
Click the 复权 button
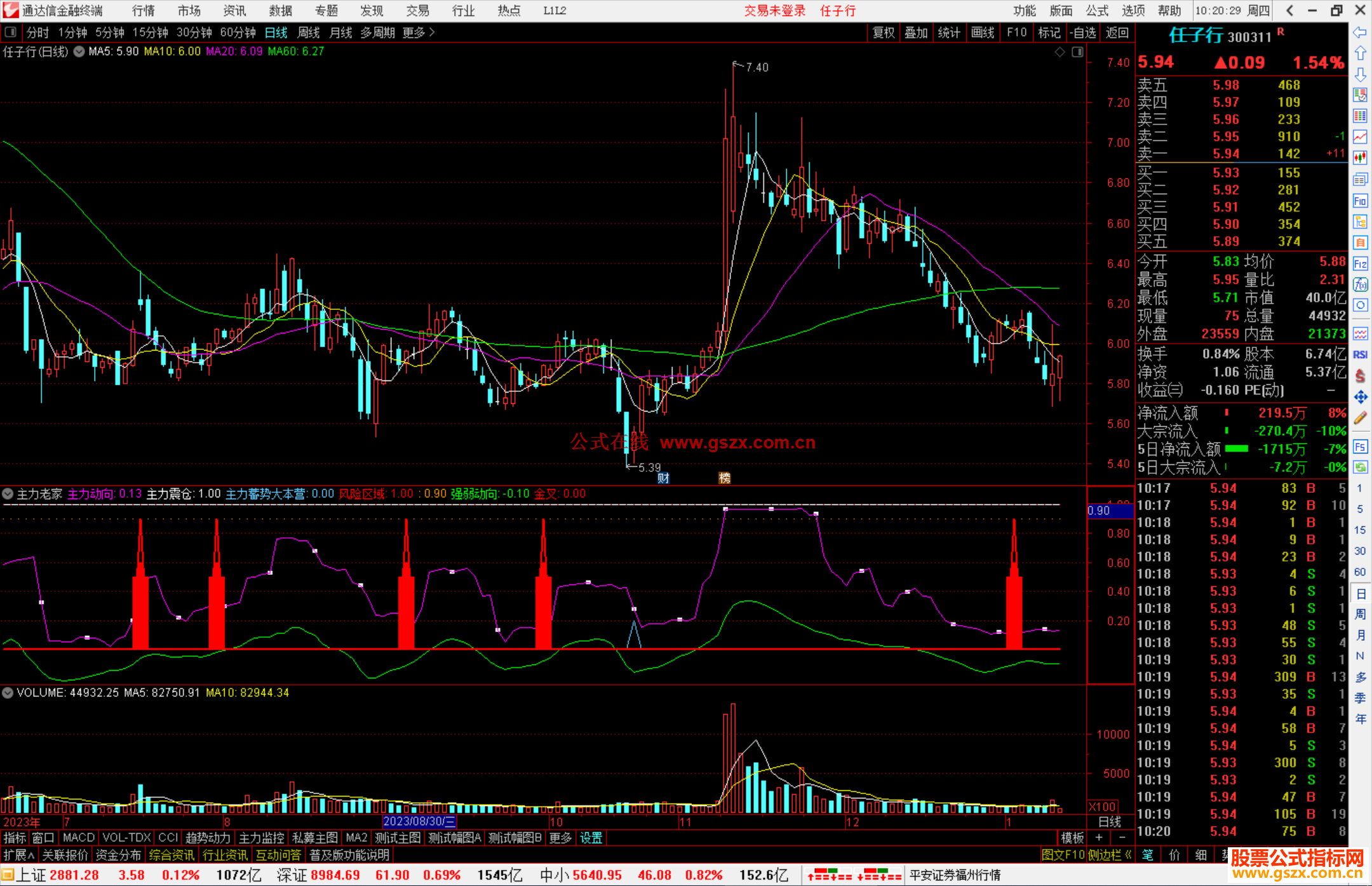883,32
